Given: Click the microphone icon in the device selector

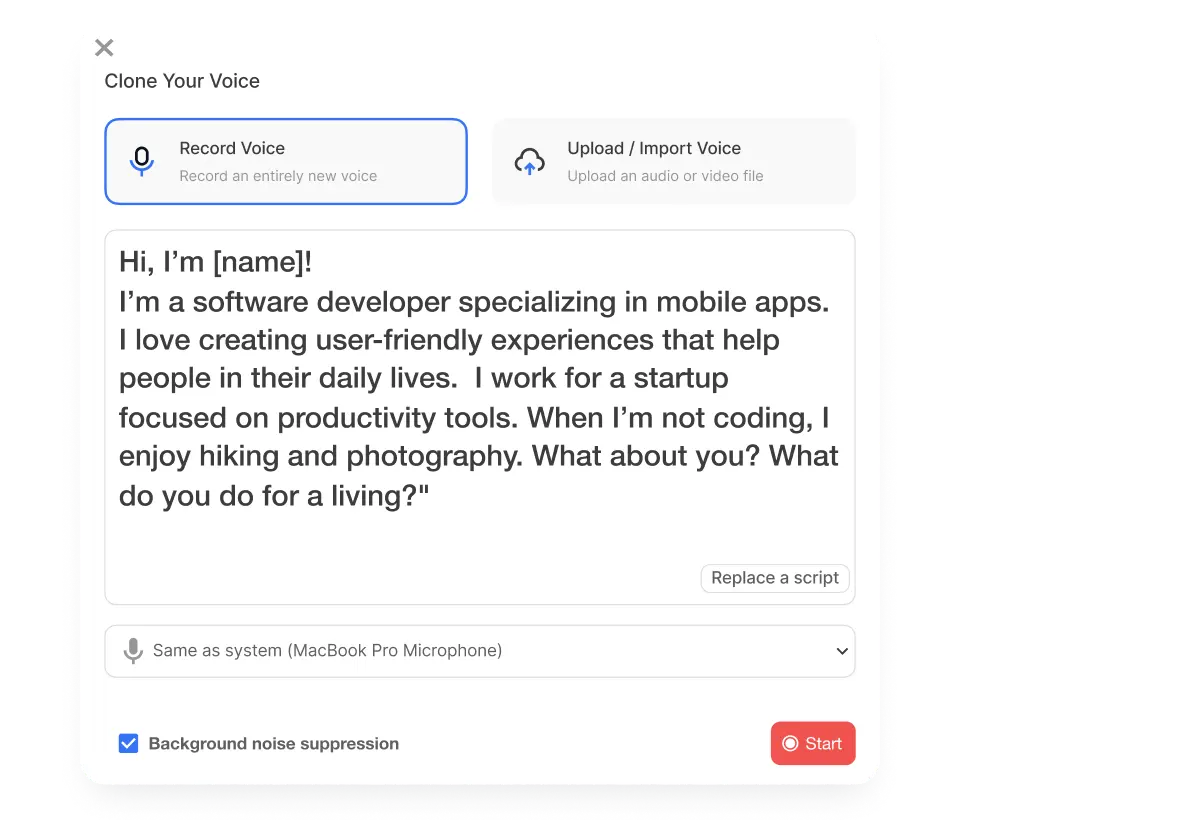Looking at the screenshot, I should tap(134, 650).
